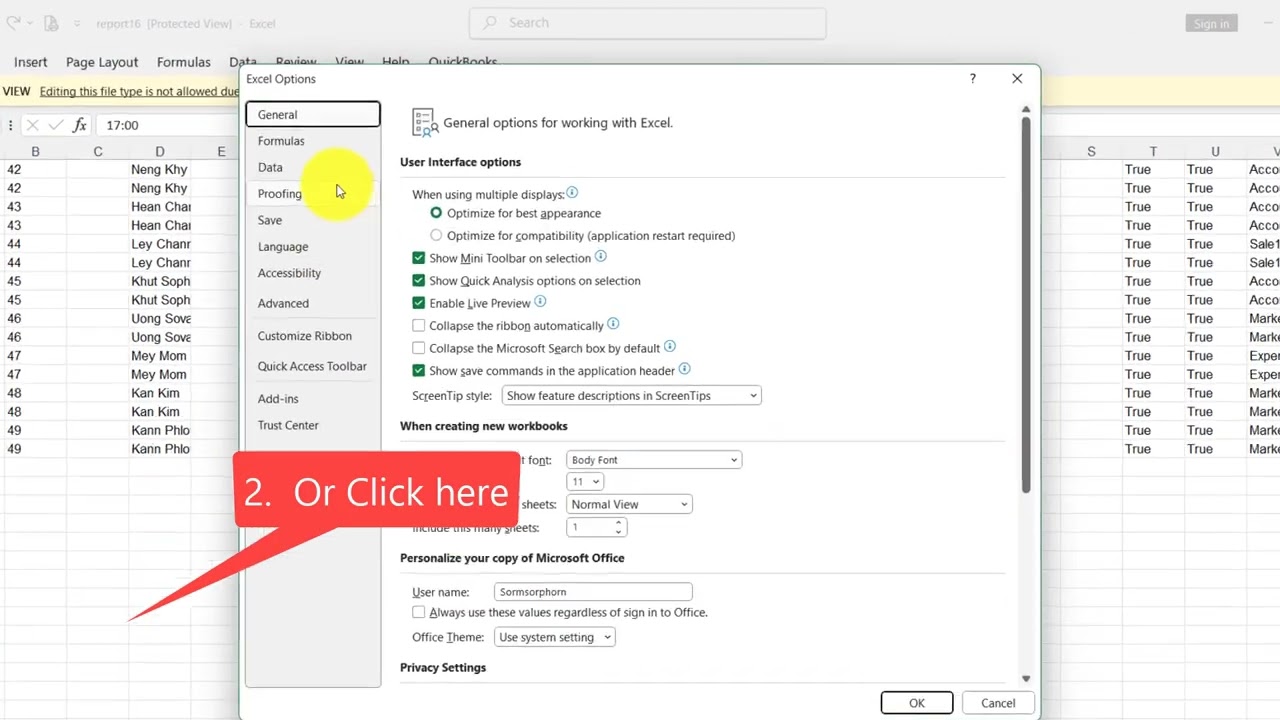The image size is (1280, 720).
Task: Select column T header in the worksheet
Action: pyautogui.click(x=1153, y=151)
